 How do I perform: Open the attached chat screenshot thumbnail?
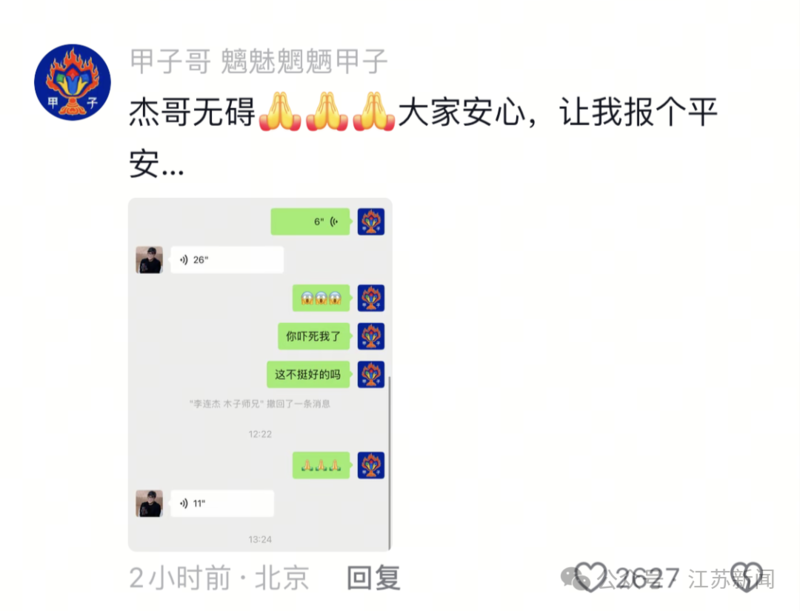coord(260,374)
